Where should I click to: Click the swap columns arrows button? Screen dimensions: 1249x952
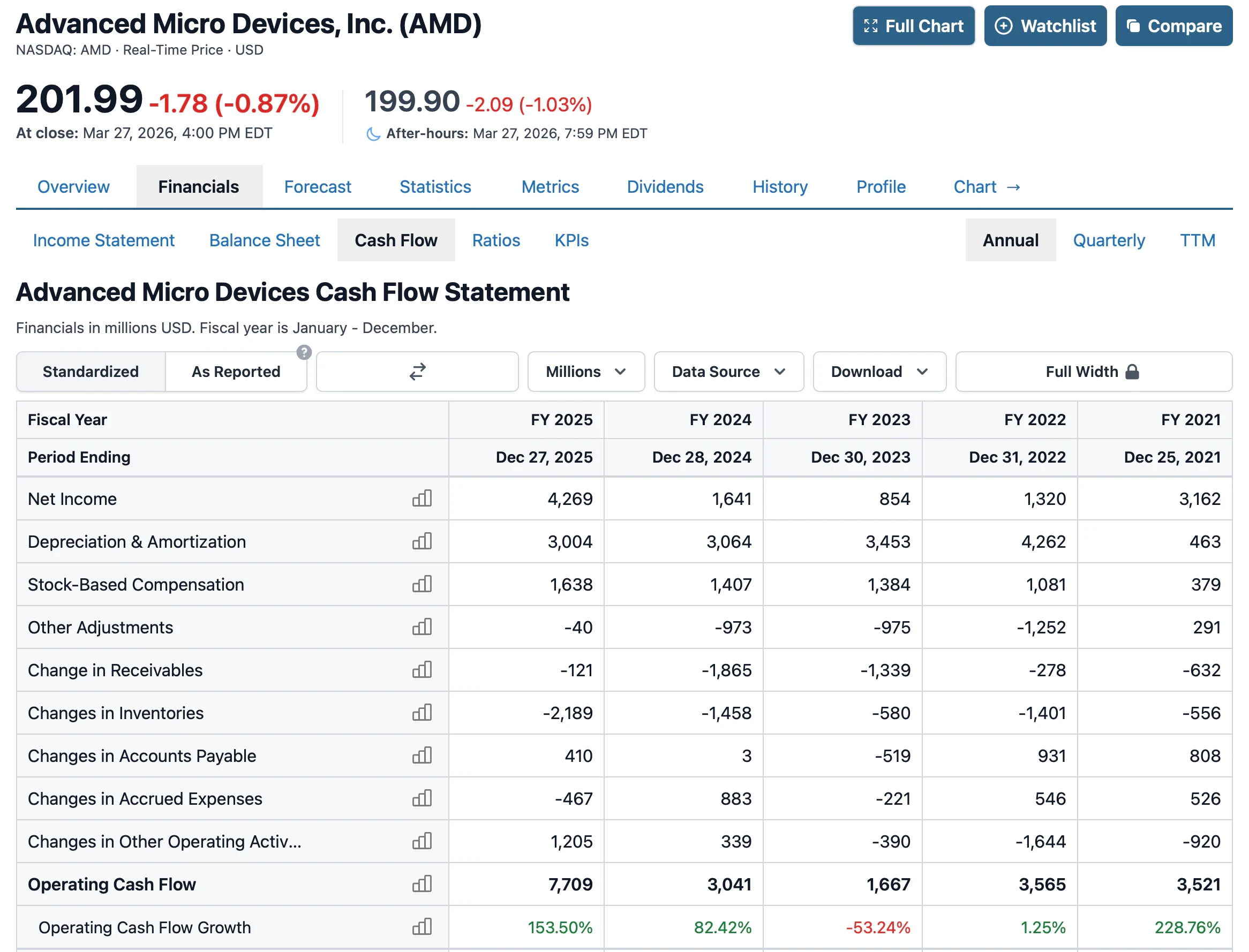pyautogui.click(x=417, y=372)
